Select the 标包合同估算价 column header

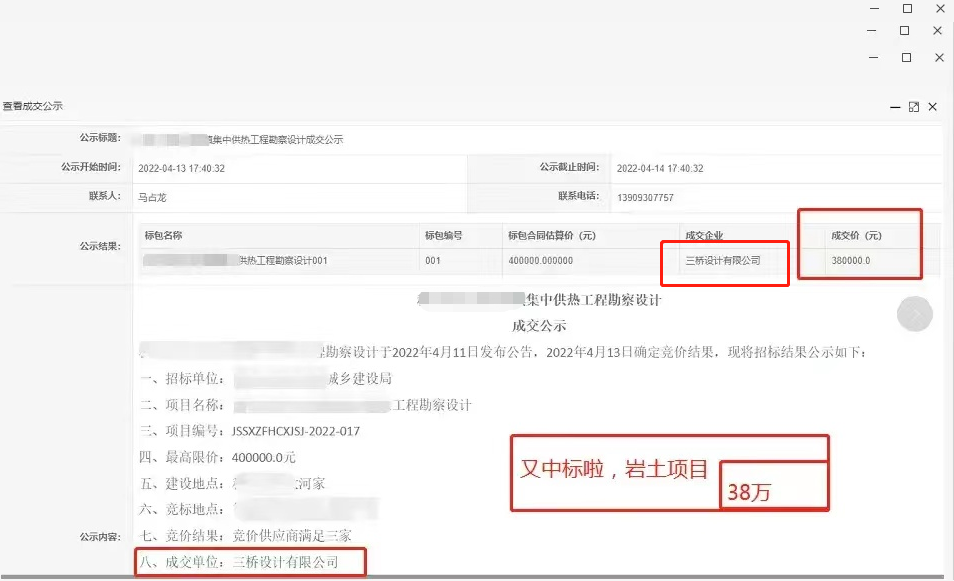pyautogui.click(x=552, y=236)
